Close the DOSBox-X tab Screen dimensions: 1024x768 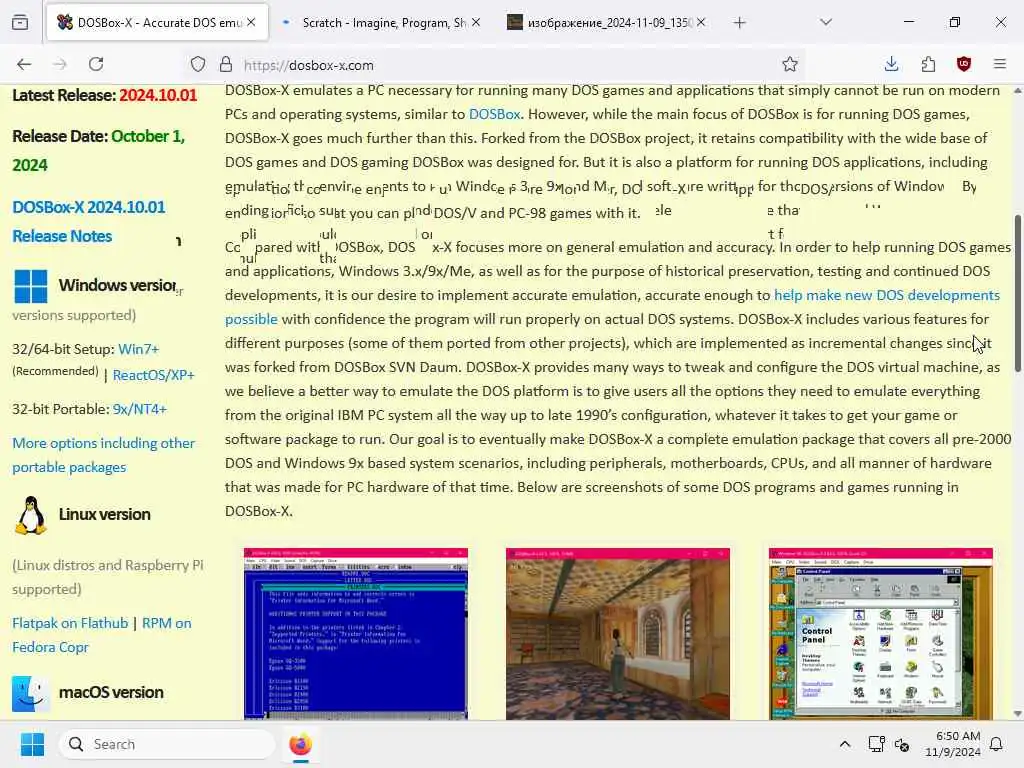pyautogui.click(x=251, y=22)
